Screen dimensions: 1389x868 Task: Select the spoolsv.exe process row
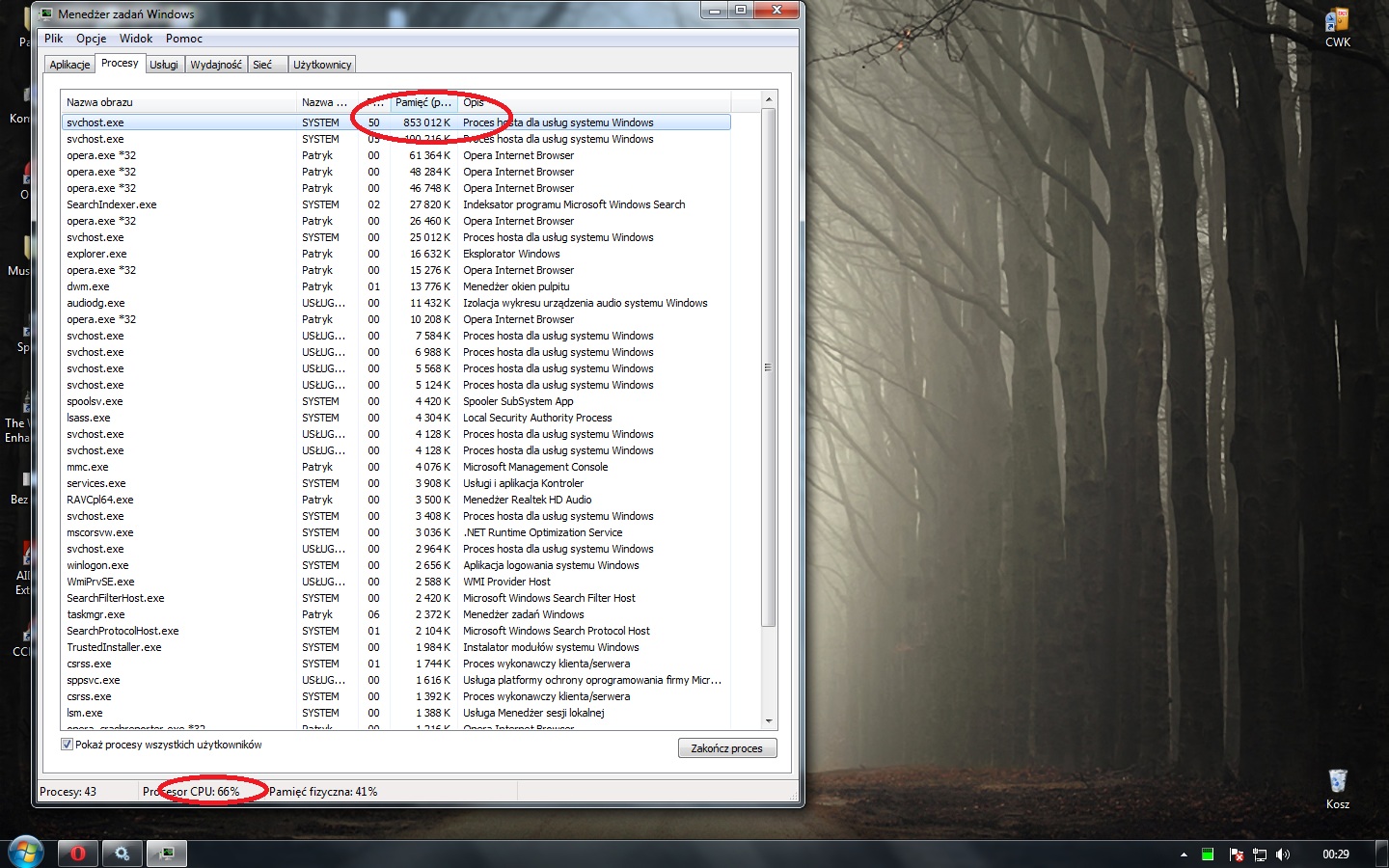395,401
